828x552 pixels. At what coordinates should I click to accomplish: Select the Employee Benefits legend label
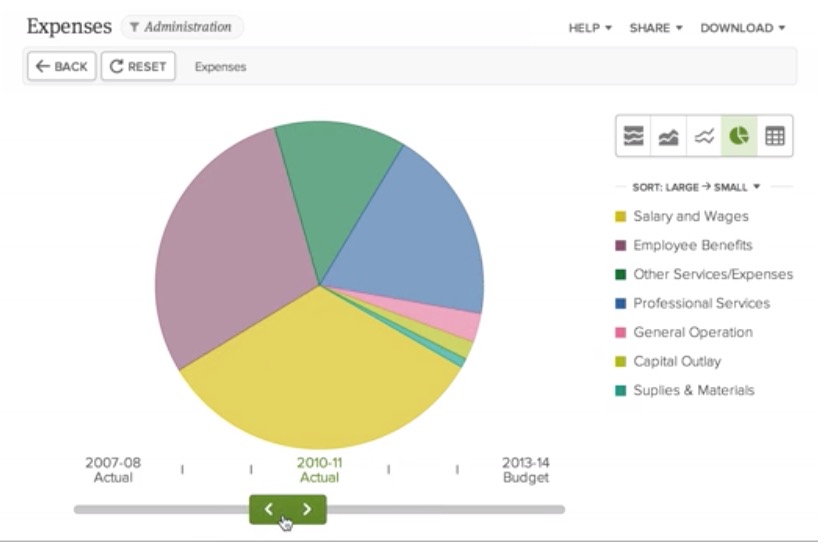693,245
